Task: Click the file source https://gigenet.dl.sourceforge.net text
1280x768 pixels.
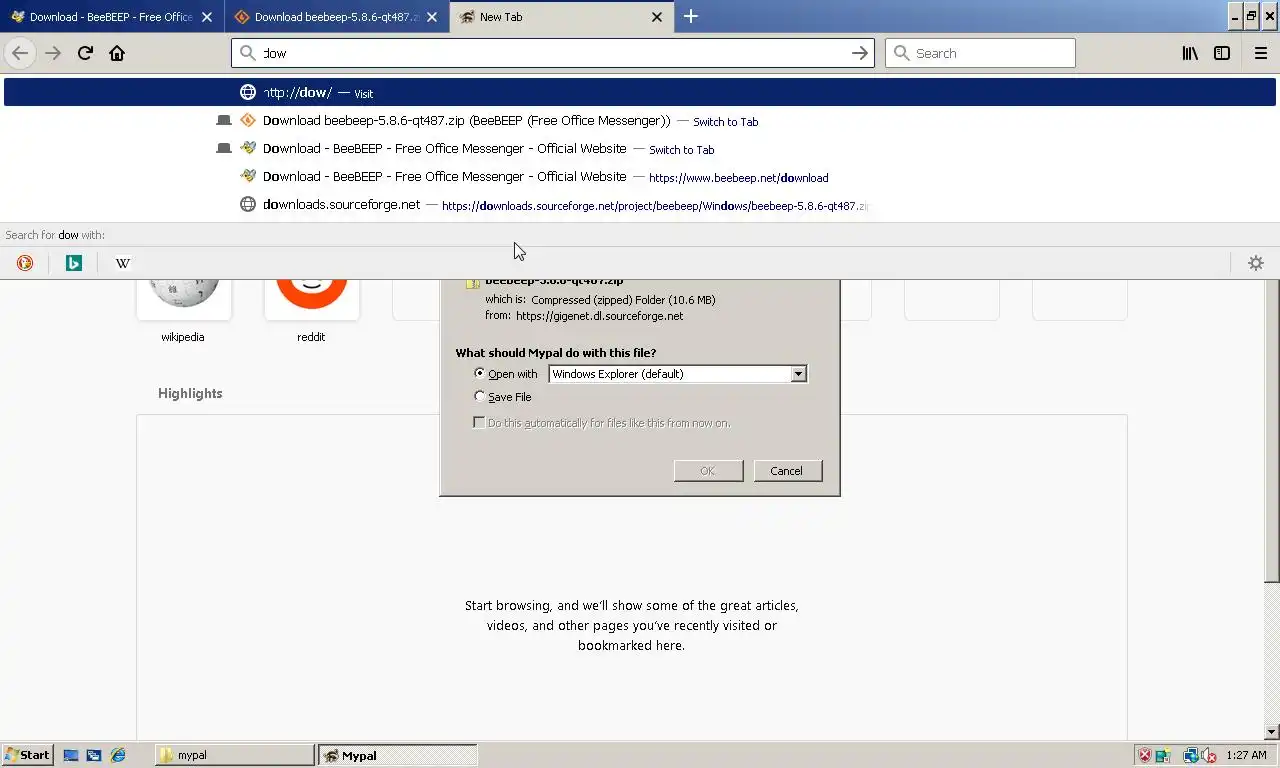Action: [599, 316]
